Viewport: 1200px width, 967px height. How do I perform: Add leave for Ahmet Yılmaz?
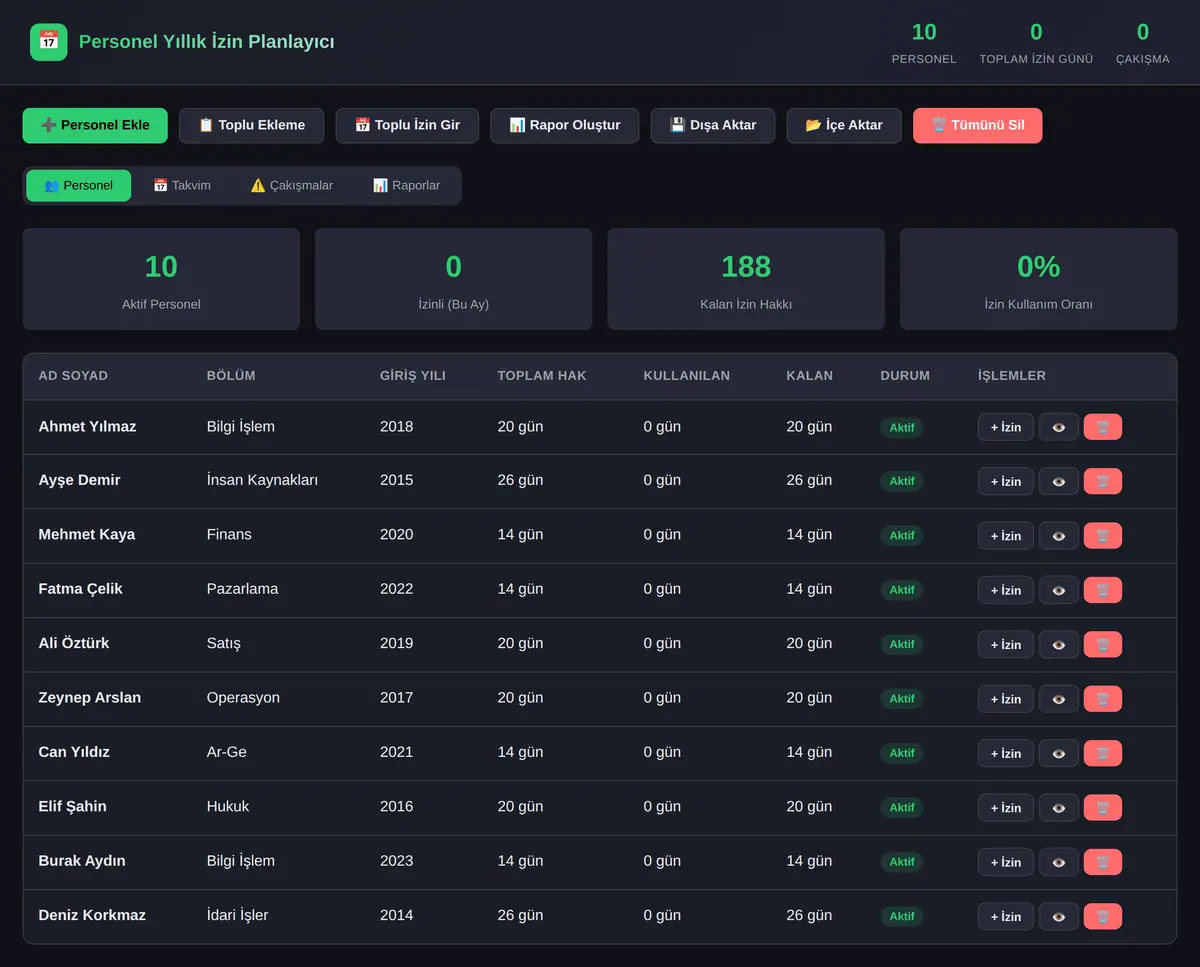tap(1006, 427)
